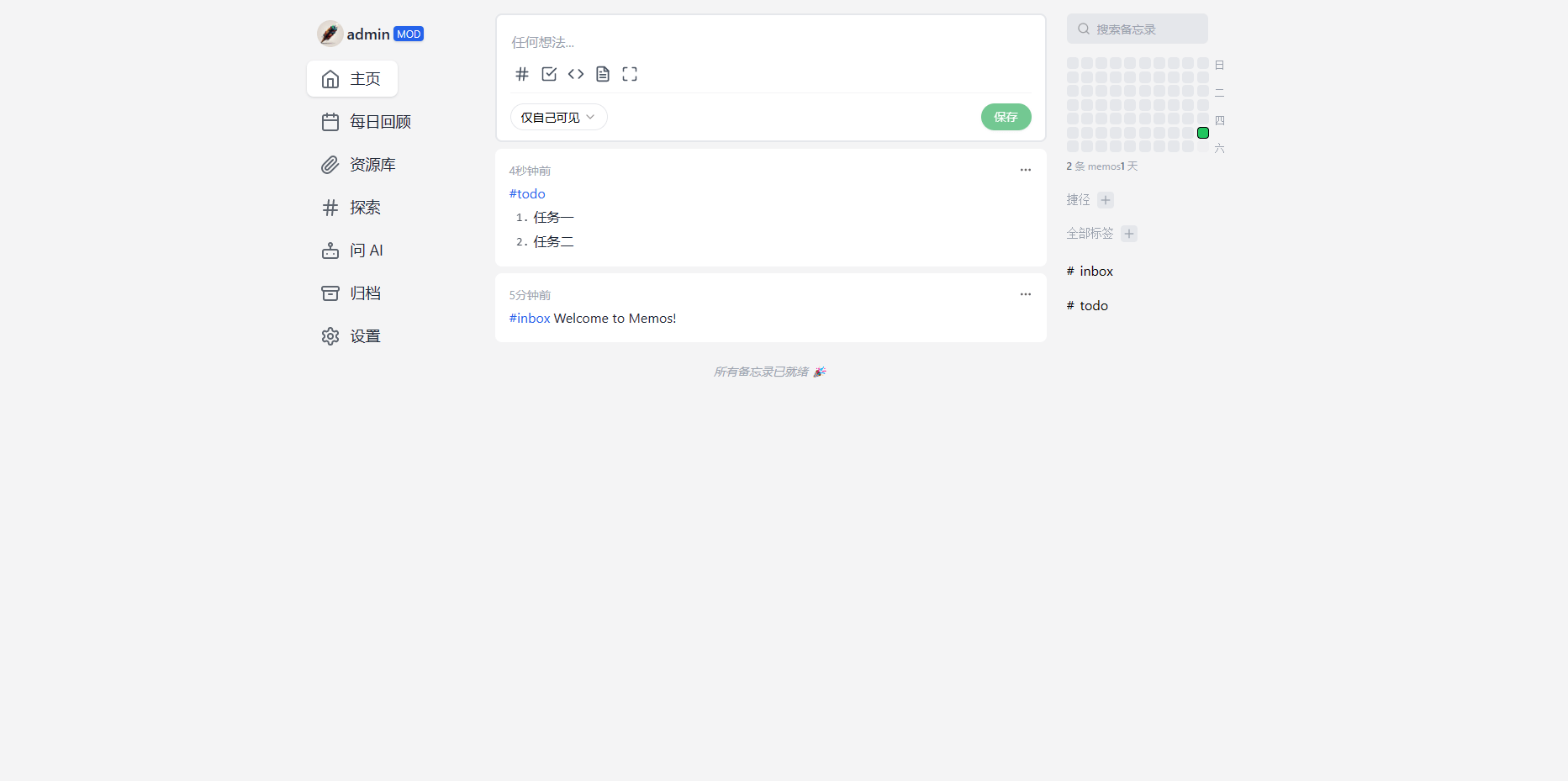Add a task checkbox via the editor toolbar
Image resolution: width=1568 pixels, height=781 pixels.
[549, 74]
